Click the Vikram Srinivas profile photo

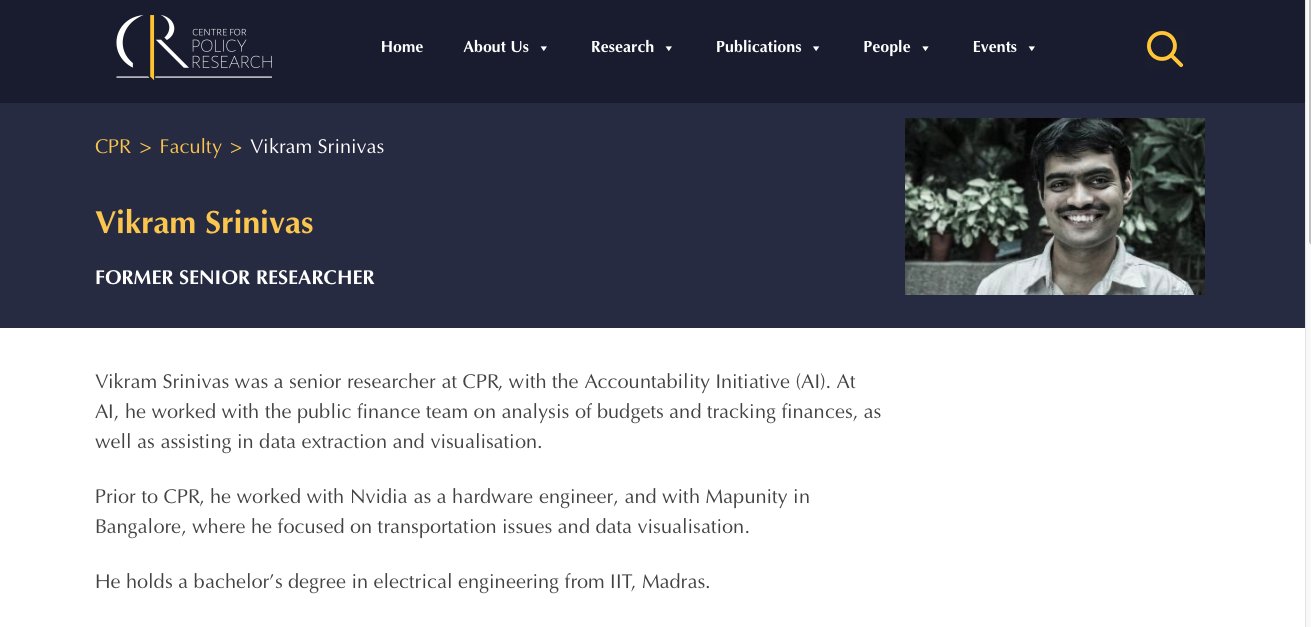click(x=1054, y=206)
